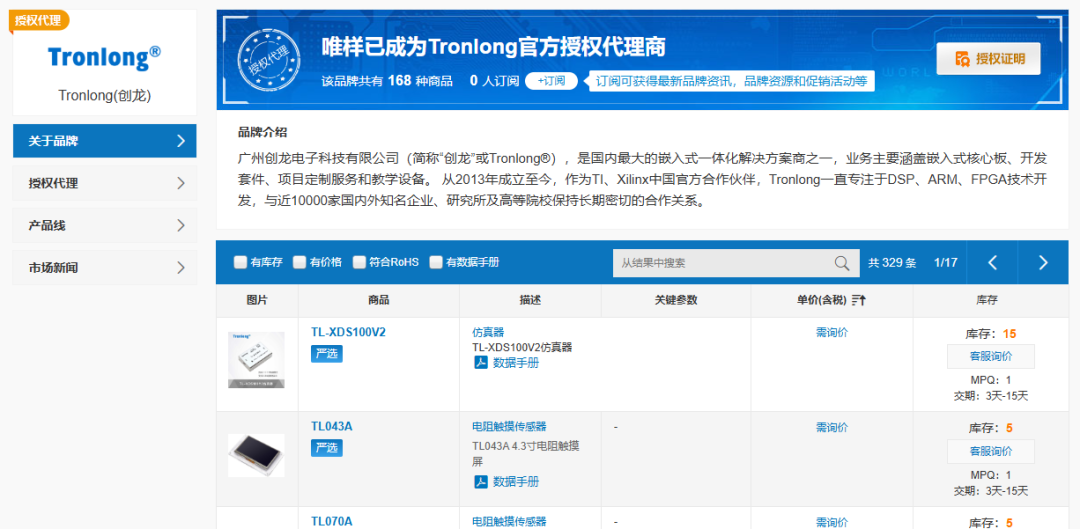
Task: Go to next results page arrow
Action: [1042, 262]
